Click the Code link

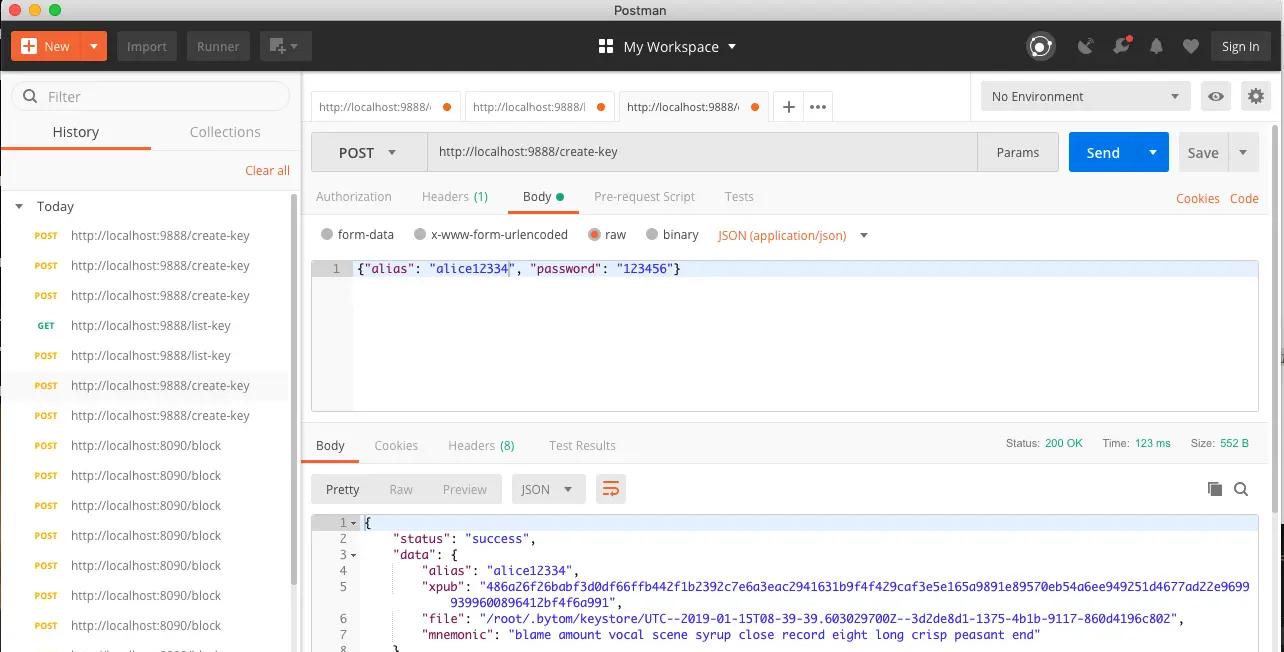1244,198
